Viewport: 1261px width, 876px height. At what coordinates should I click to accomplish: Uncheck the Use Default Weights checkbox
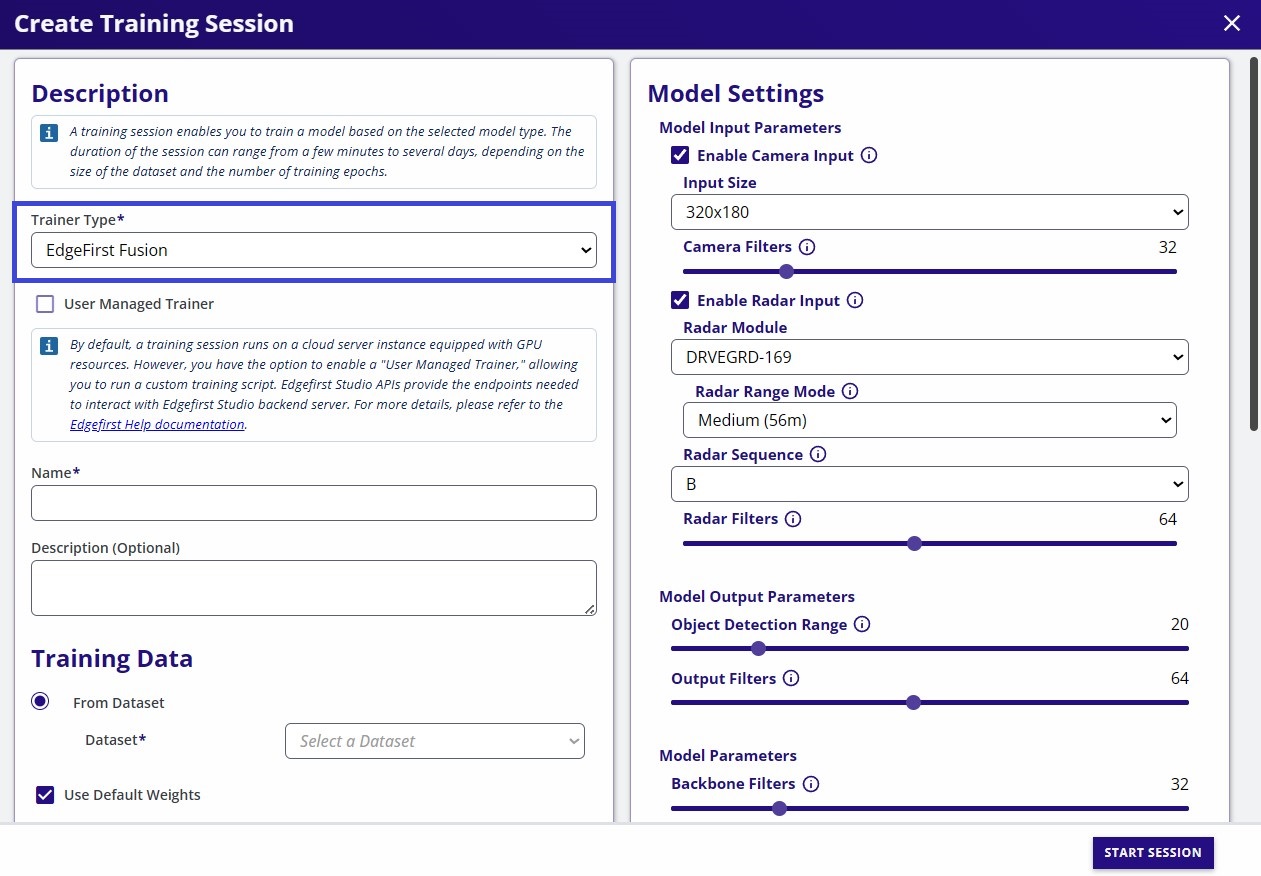pos(44,794)
